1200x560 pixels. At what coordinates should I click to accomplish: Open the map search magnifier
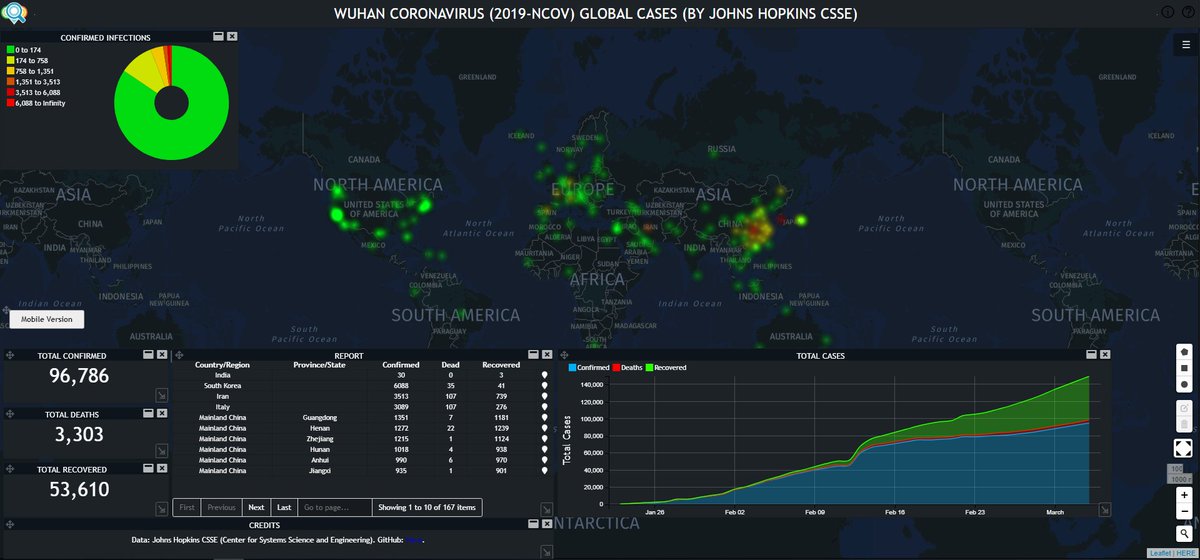1185,534
